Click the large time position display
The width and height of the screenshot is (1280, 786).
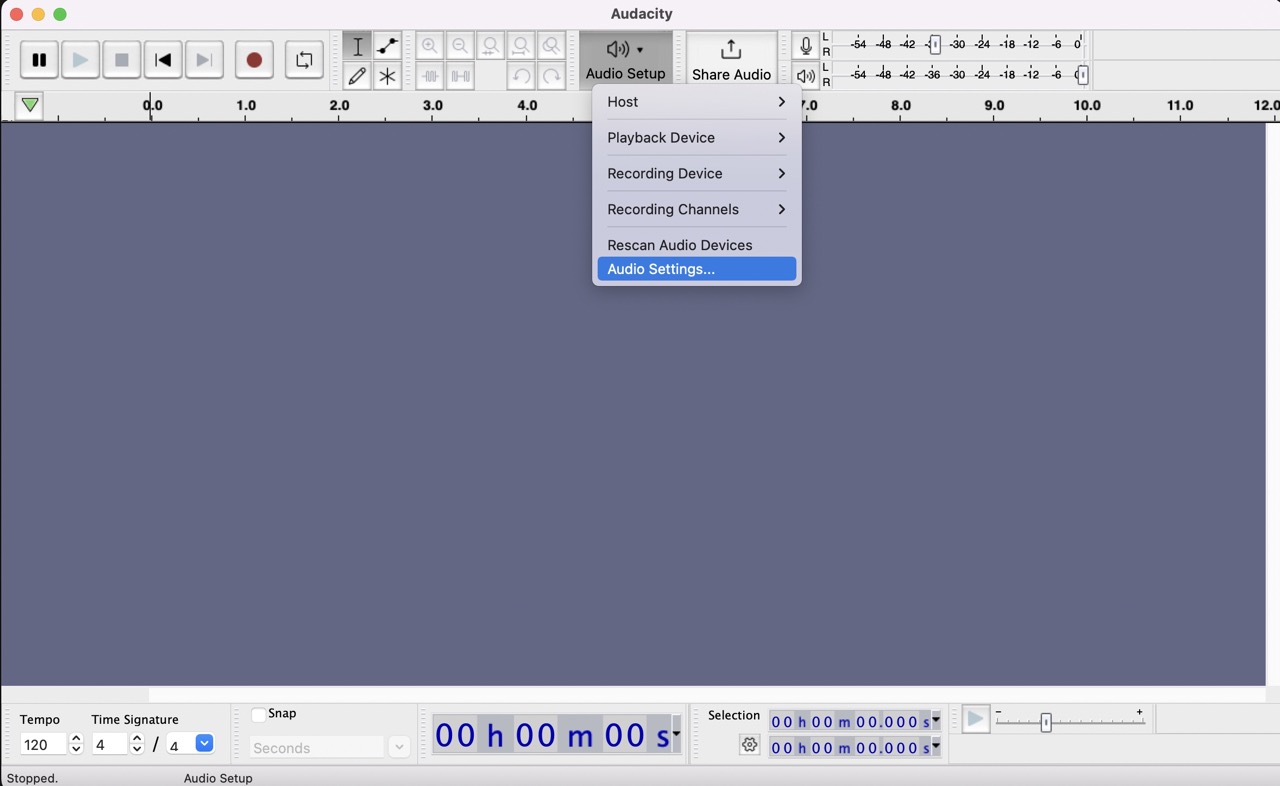click(x=552, y=735)
